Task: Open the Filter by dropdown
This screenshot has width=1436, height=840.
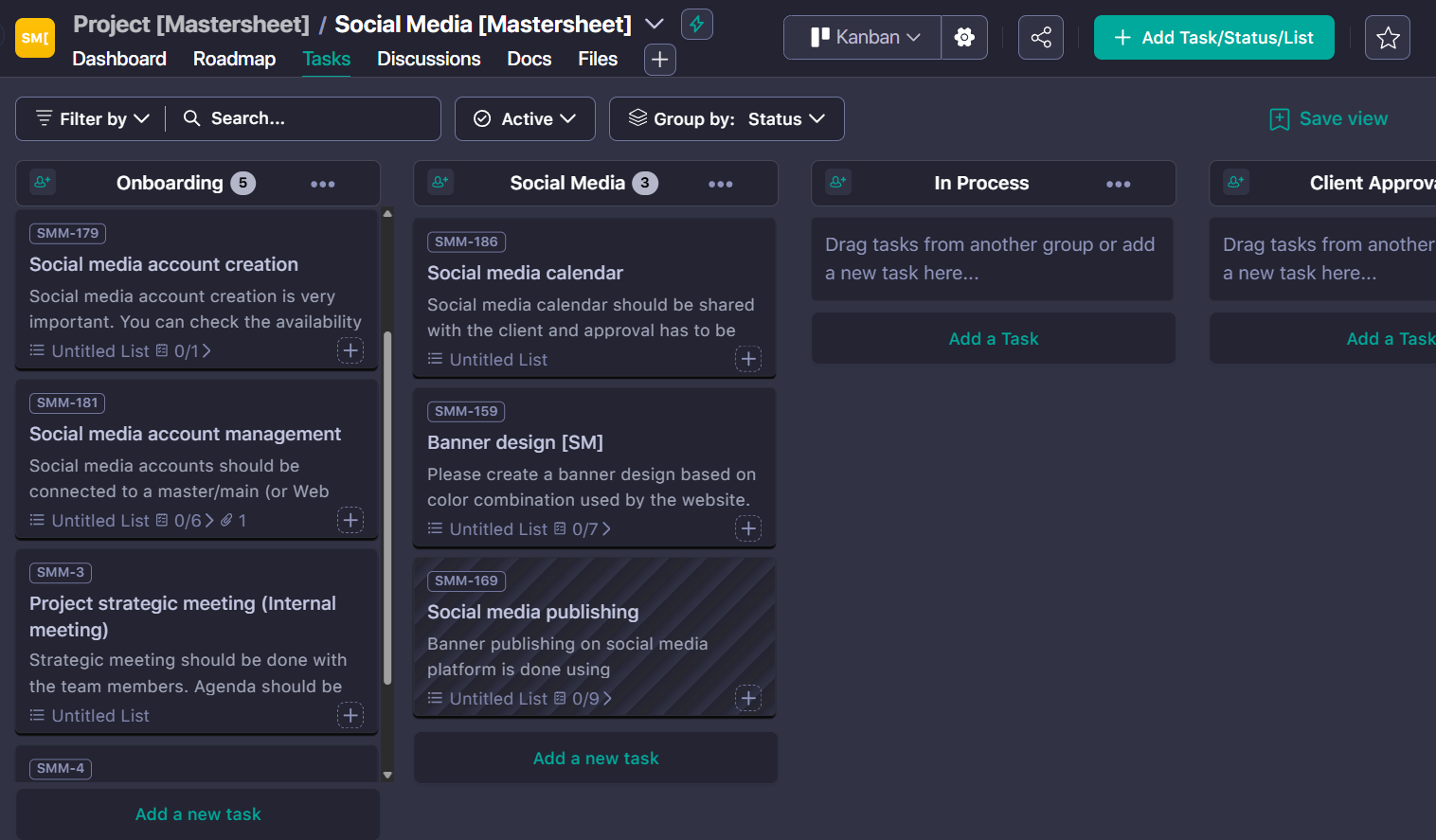Action: tap(90, 118)
